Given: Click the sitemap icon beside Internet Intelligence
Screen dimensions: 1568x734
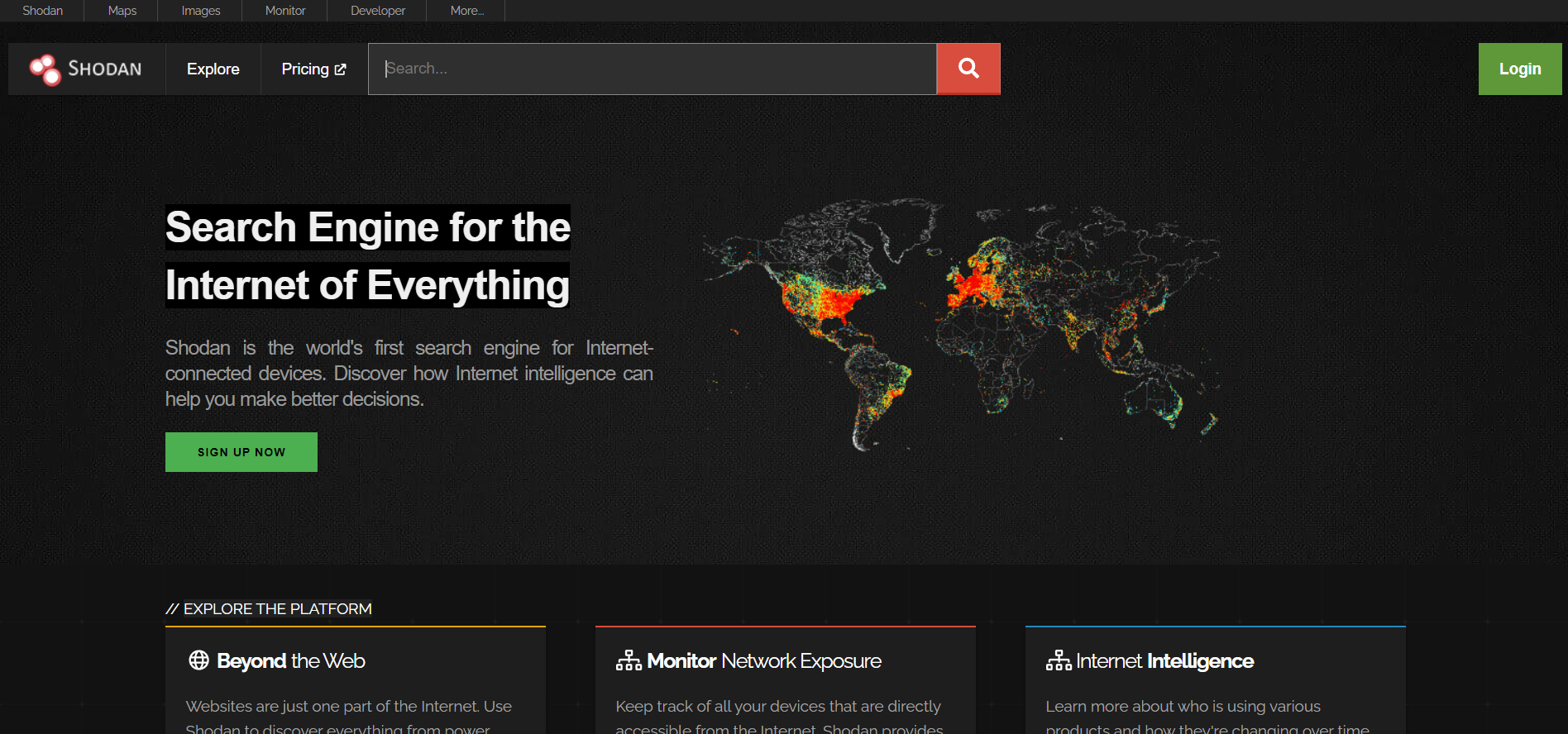Looking at the screenshot, I should [x=1059, y=660].
